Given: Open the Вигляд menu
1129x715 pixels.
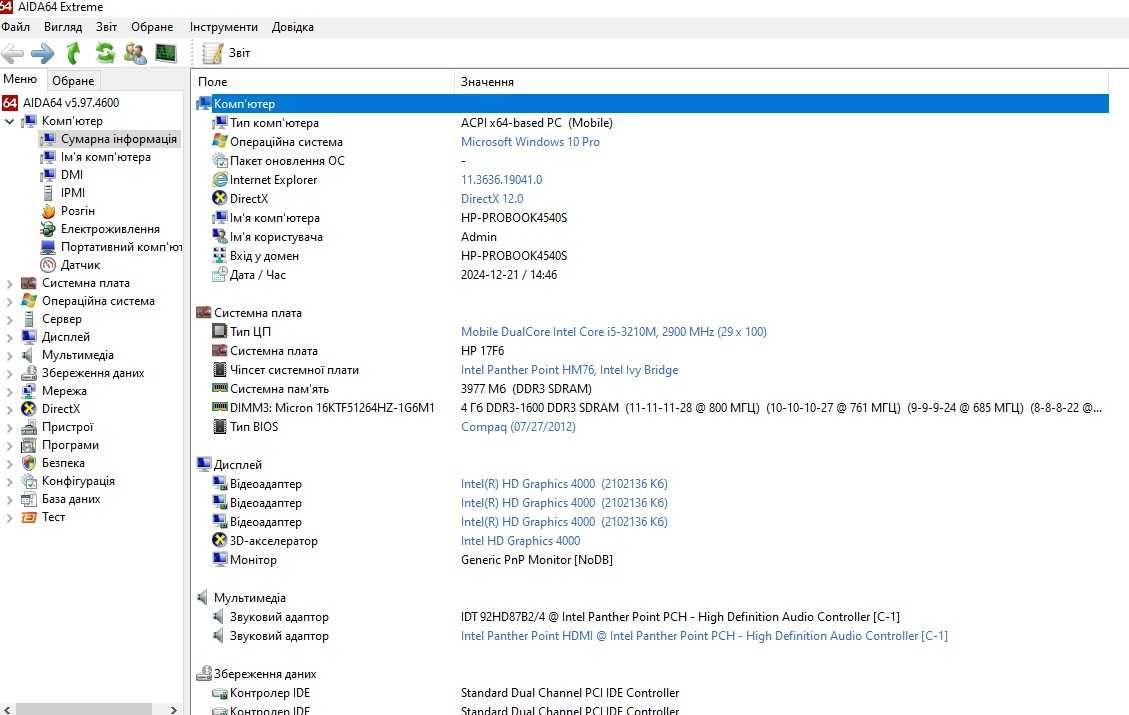Looking at the screenshot, I should [x=63, y=27].
